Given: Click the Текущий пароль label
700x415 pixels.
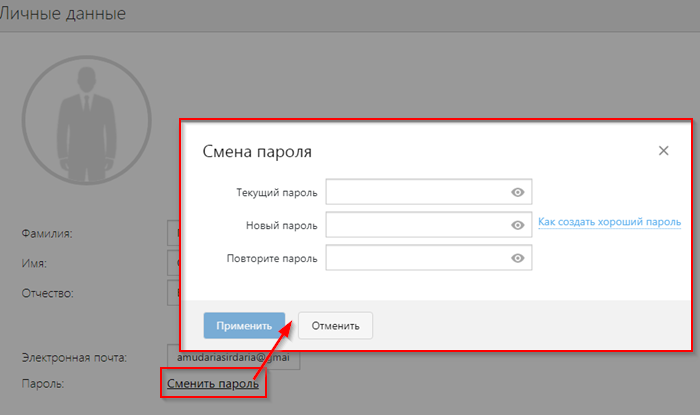Looking at the screenshot, I should pyautogui.click(x=276, y=192).
